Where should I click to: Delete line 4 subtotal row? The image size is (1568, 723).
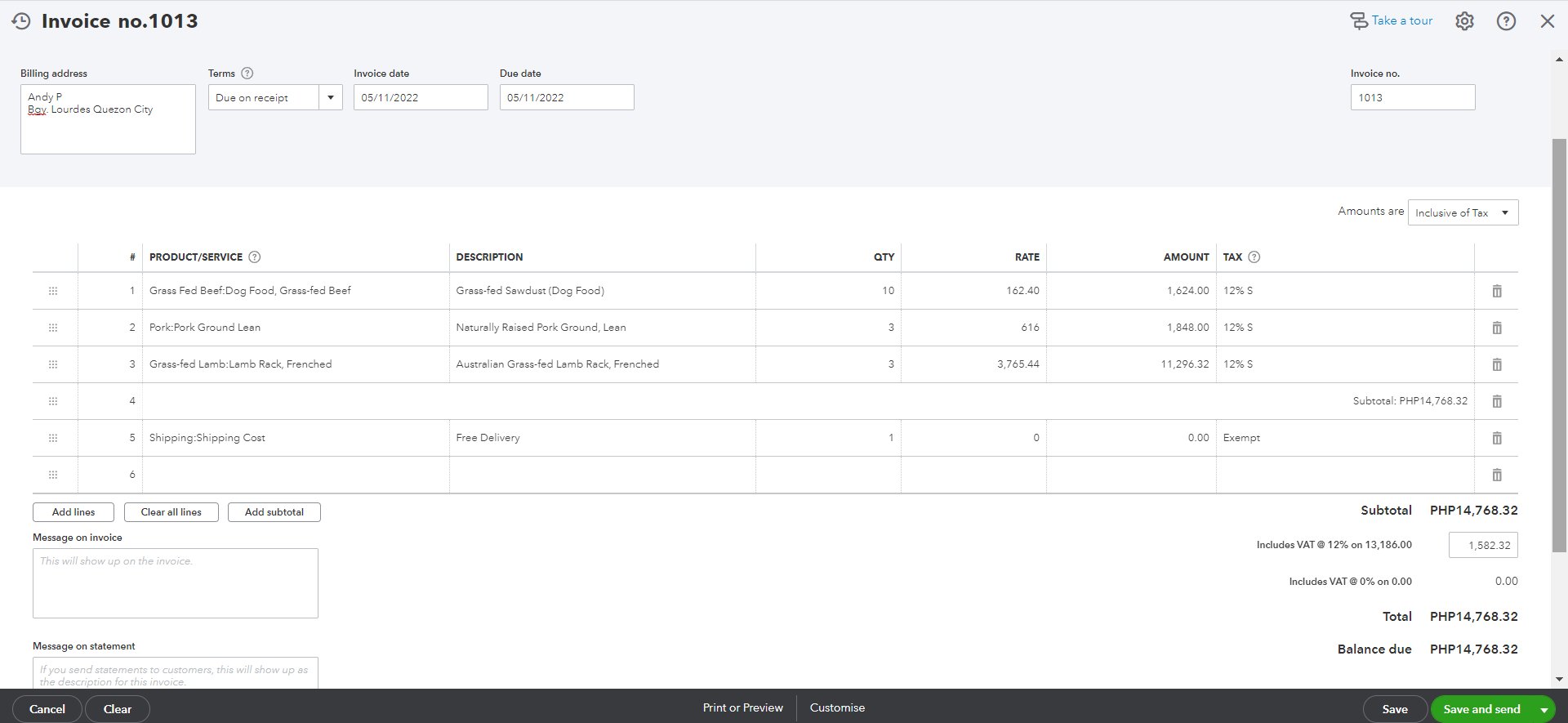pyautogui.click(x=1497, y=401)
